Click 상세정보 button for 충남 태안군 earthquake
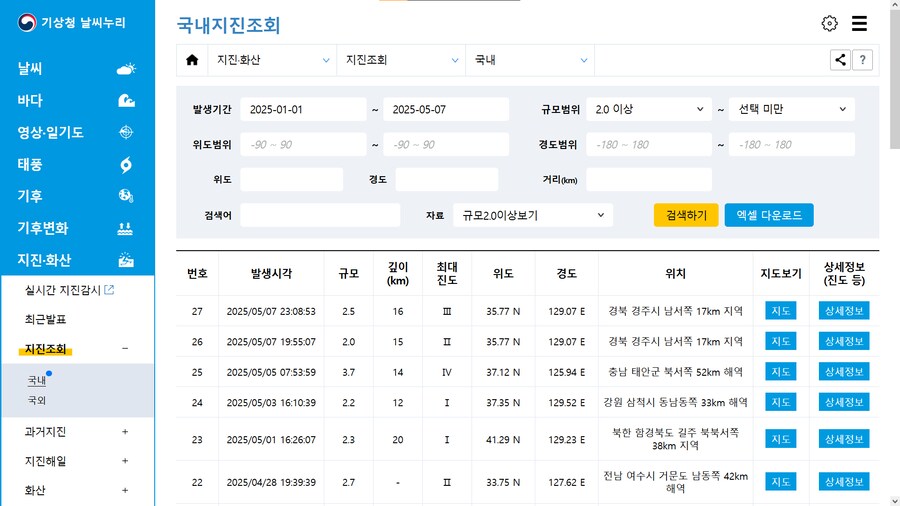Screen dimensions: 900x506 point(844,372)
